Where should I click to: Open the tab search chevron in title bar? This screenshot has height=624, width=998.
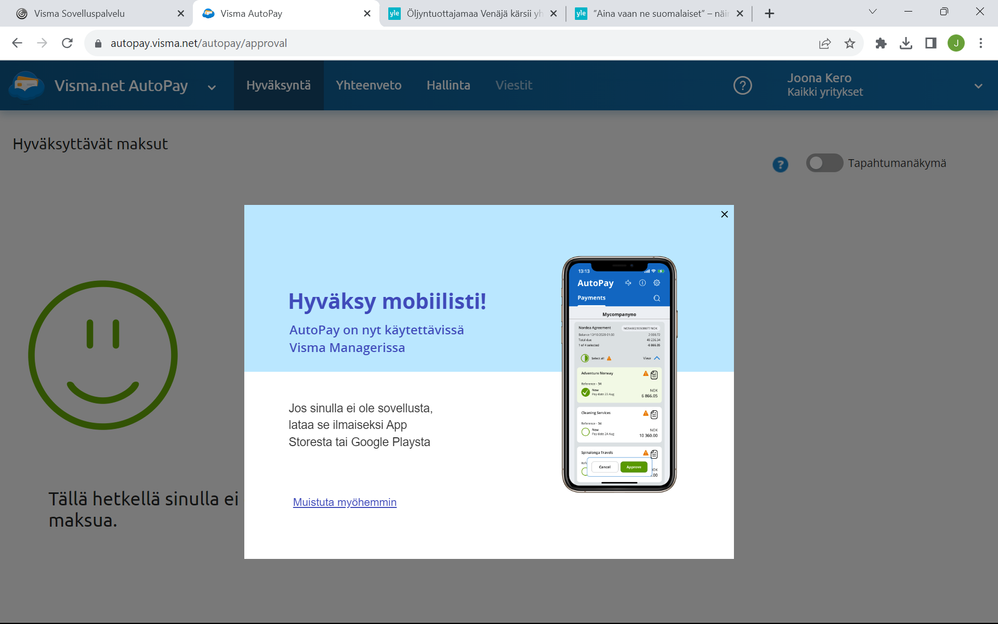click(873, 11)
